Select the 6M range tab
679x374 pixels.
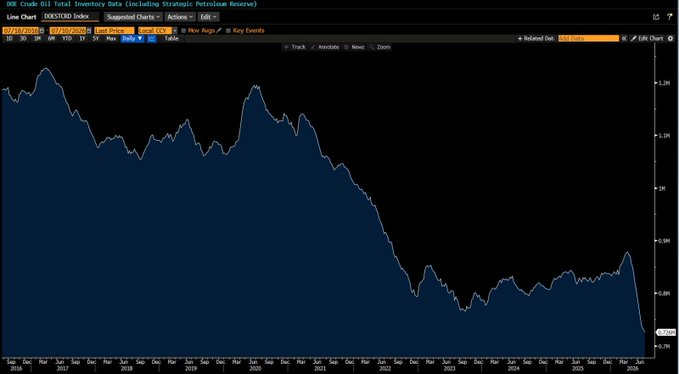tap(52, 39)
